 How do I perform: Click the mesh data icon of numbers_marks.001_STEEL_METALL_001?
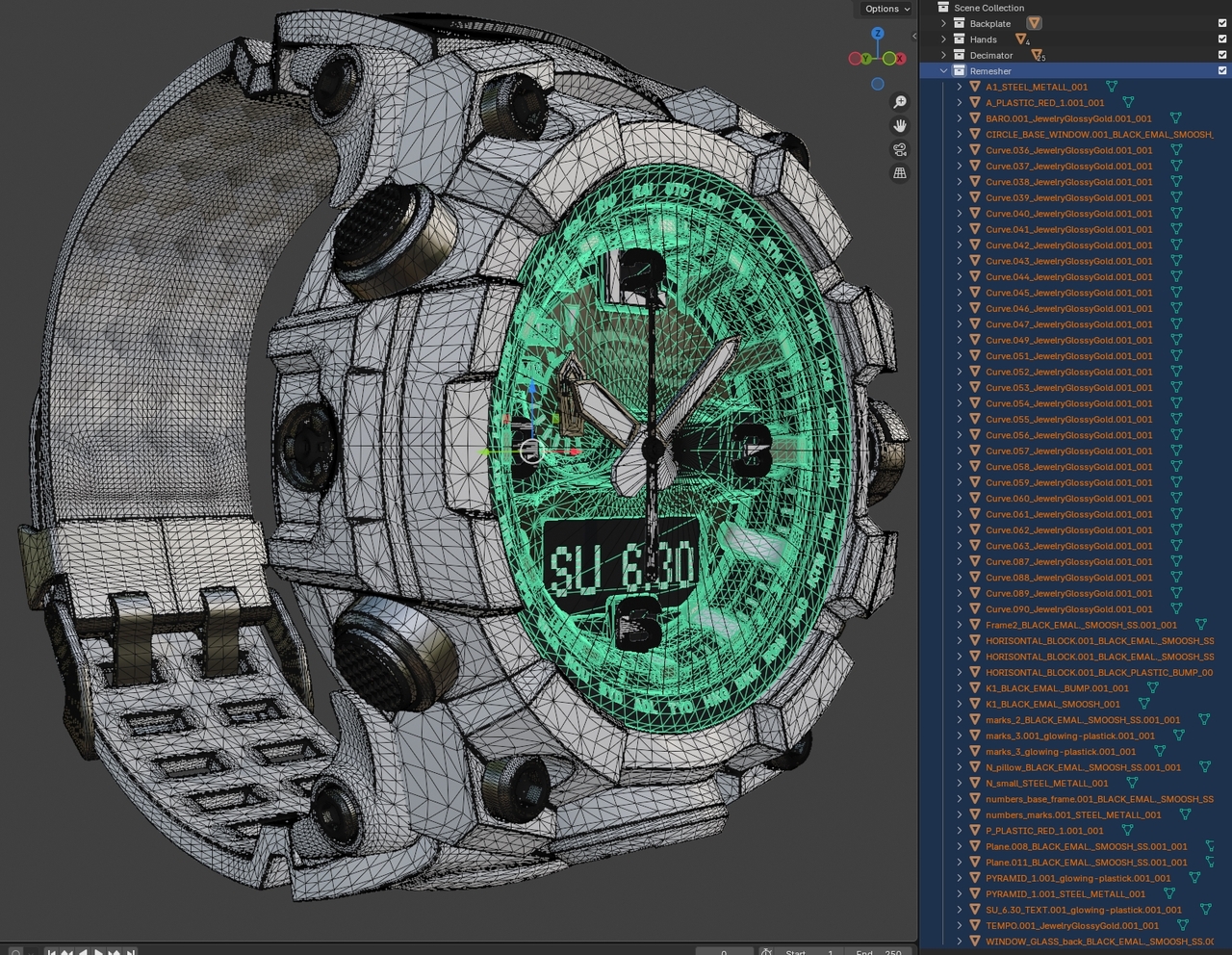[1185, 814]
